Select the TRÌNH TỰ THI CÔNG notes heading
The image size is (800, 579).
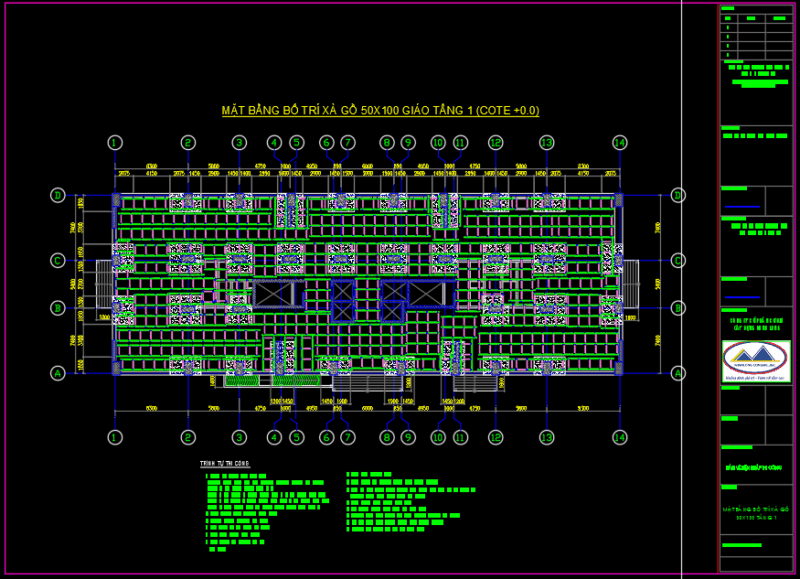tap(226, 464)
